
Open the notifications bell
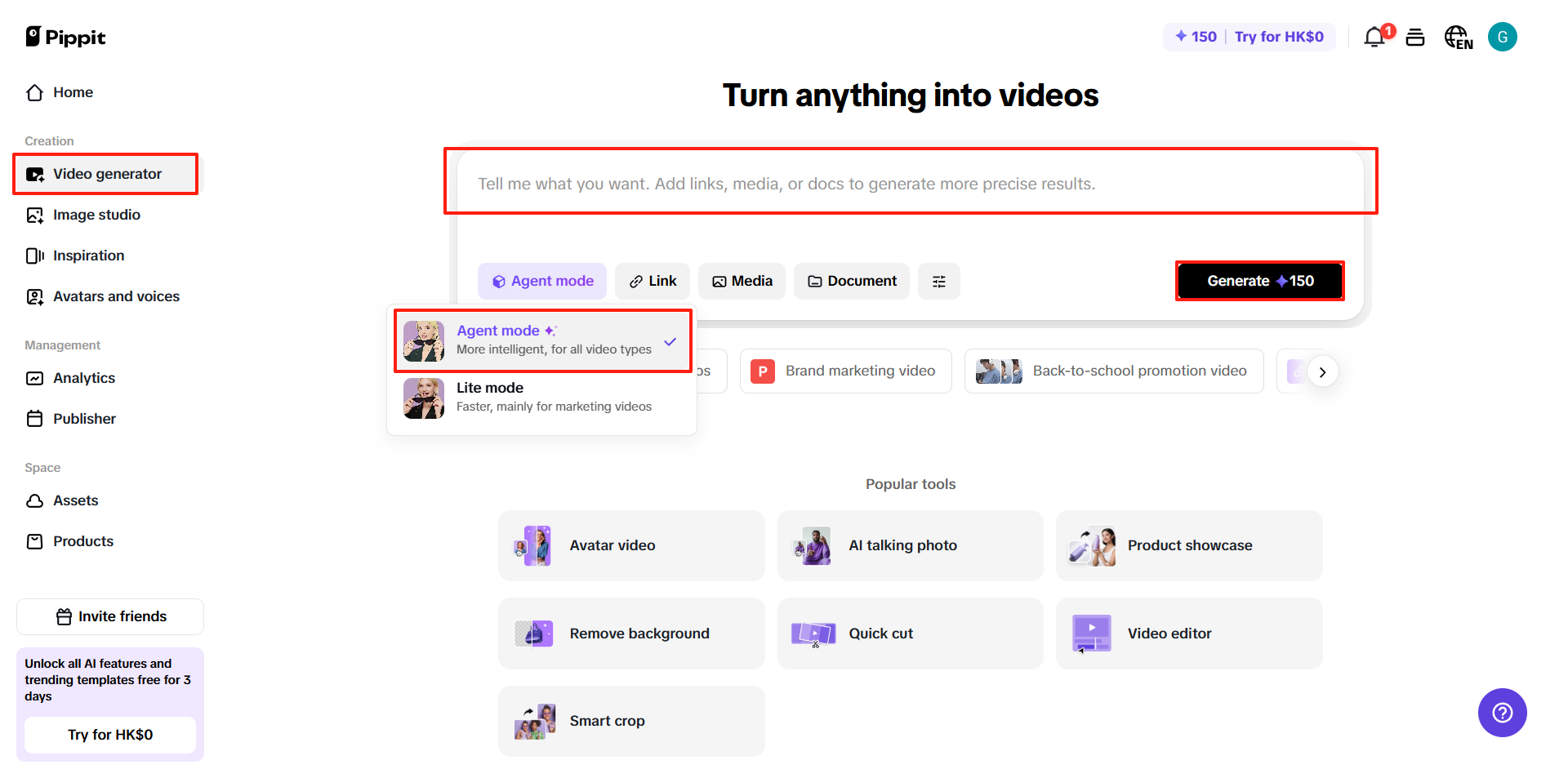pyautogui.click(x=1374, y=37)
